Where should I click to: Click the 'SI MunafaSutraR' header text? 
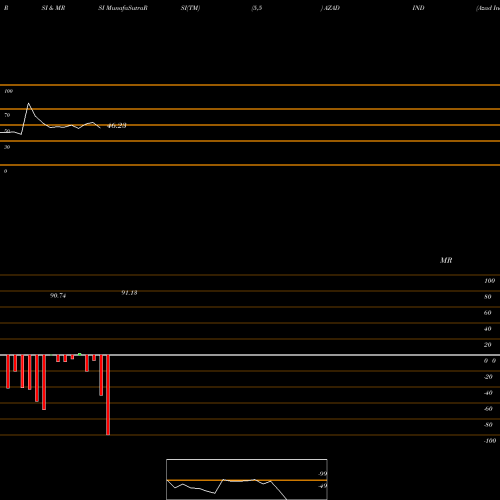click(123, 8)
